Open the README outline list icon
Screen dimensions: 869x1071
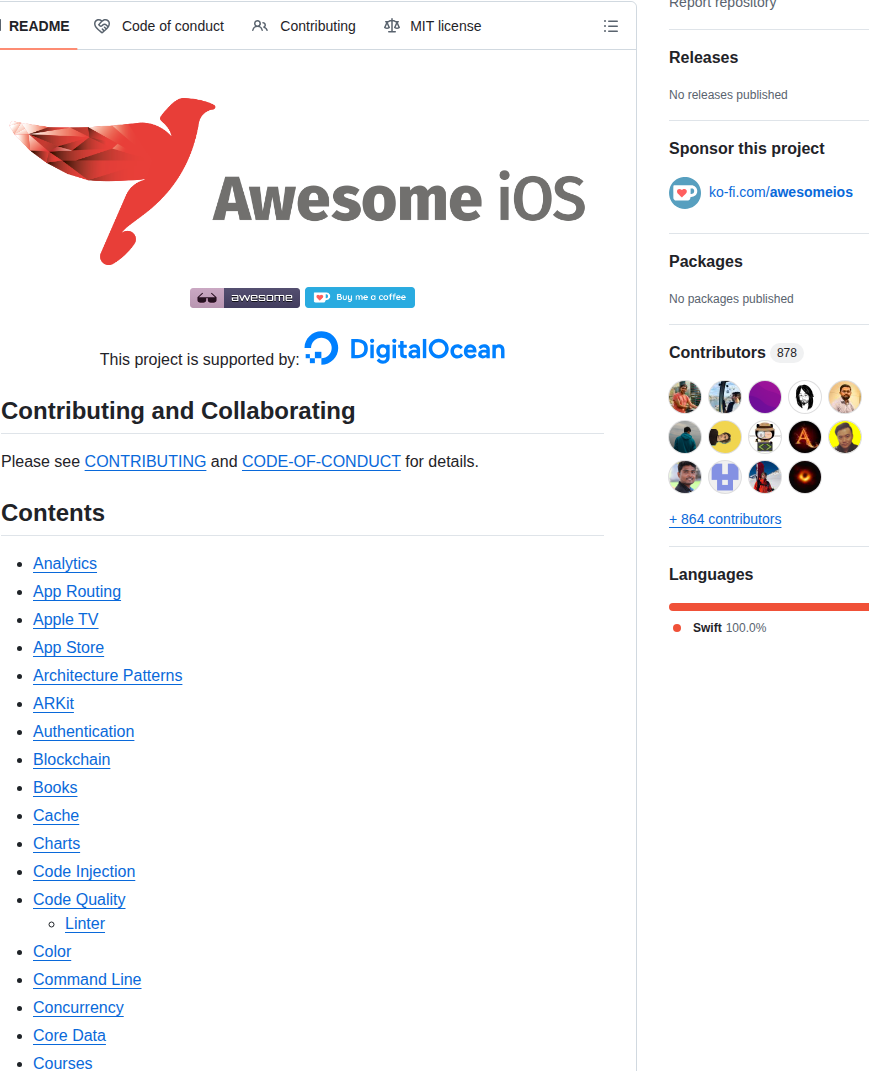tap(611, 26)
